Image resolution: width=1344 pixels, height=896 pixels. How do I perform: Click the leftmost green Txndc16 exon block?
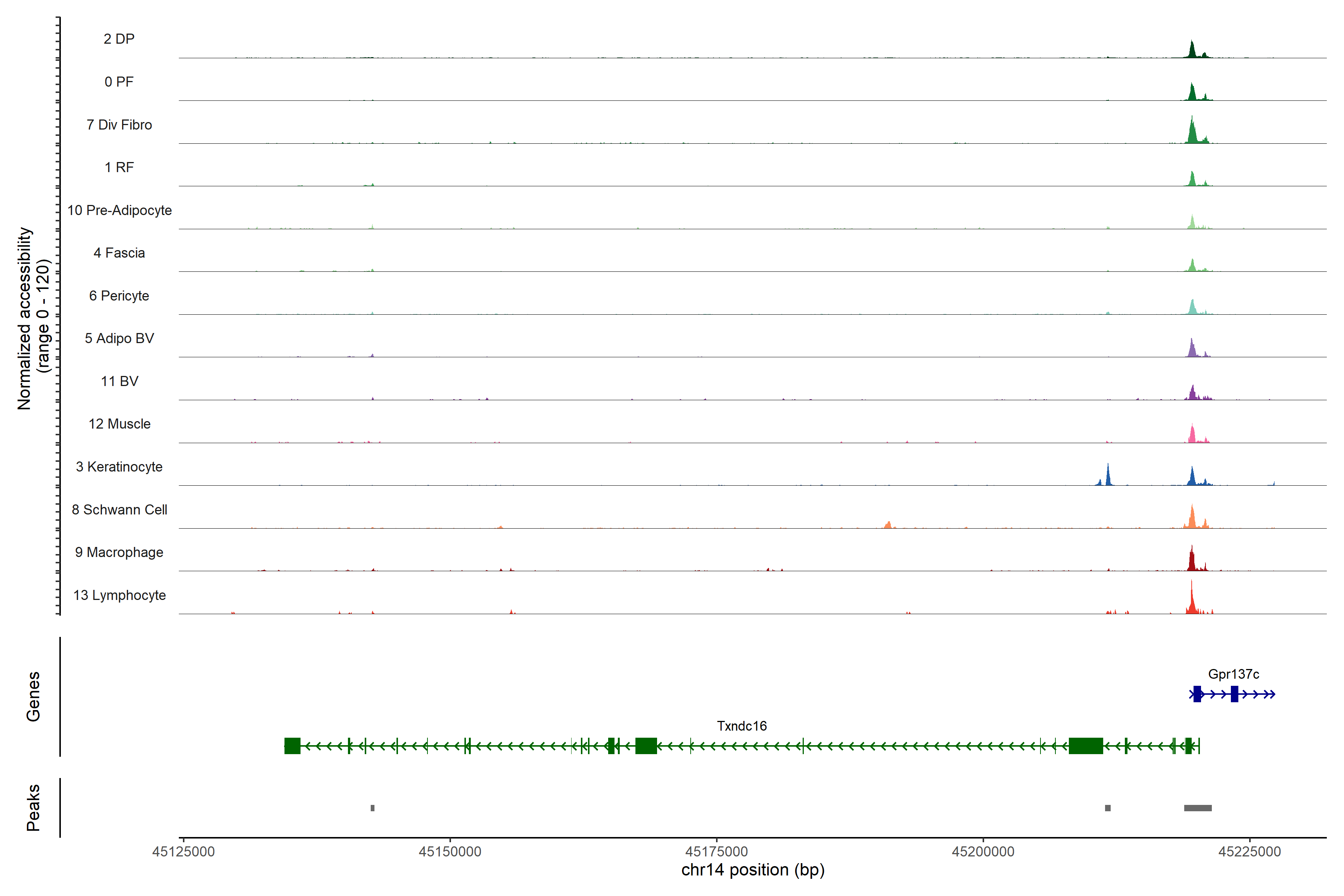(x=292, y=746)
